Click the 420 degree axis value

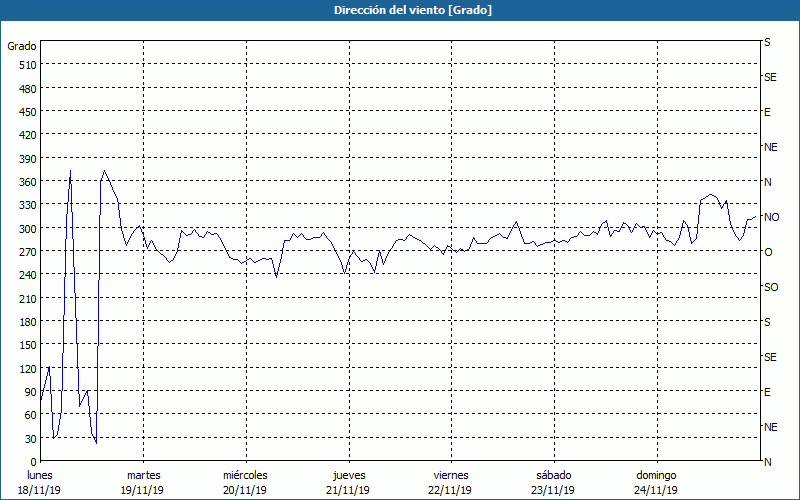click(x=29, y=135)
